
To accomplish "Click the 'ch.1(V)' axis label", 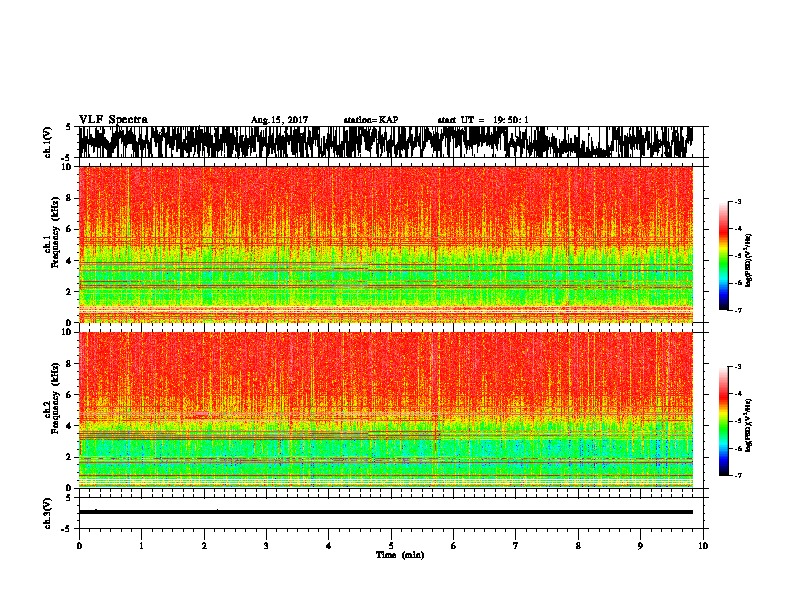I will pos(48,142).
